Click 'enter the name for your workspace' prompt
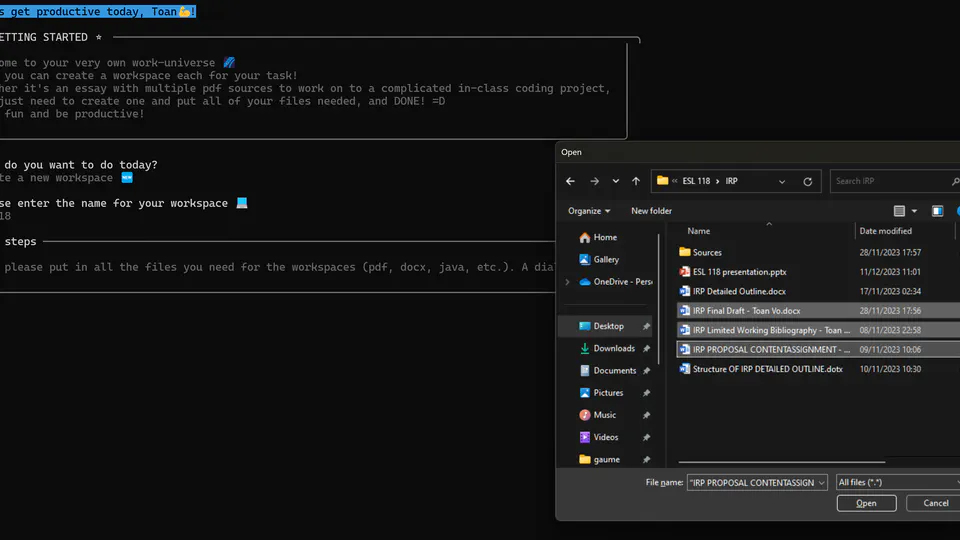 [122, 203]
